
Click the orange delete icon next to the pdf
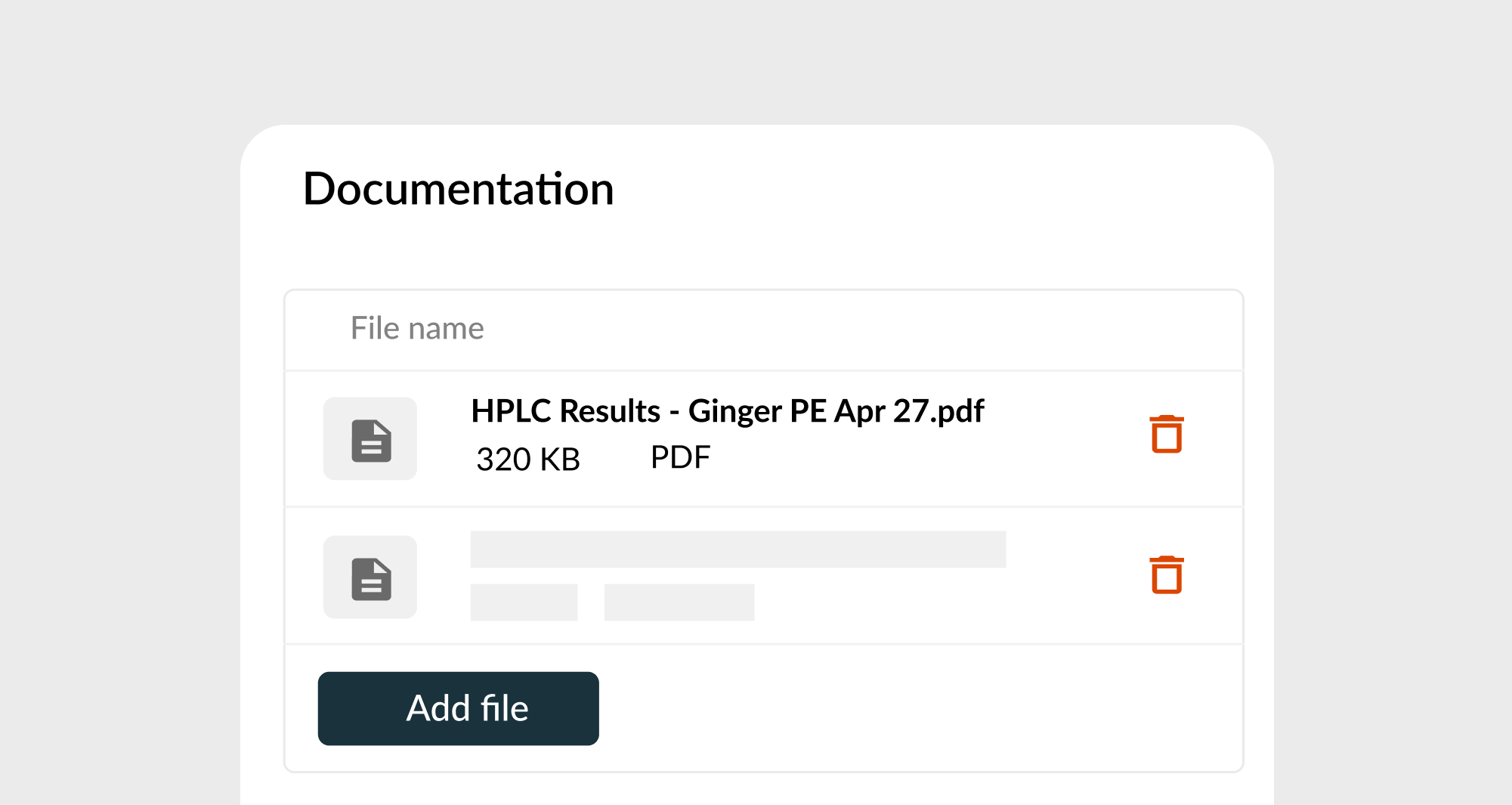coord(1166,435)
